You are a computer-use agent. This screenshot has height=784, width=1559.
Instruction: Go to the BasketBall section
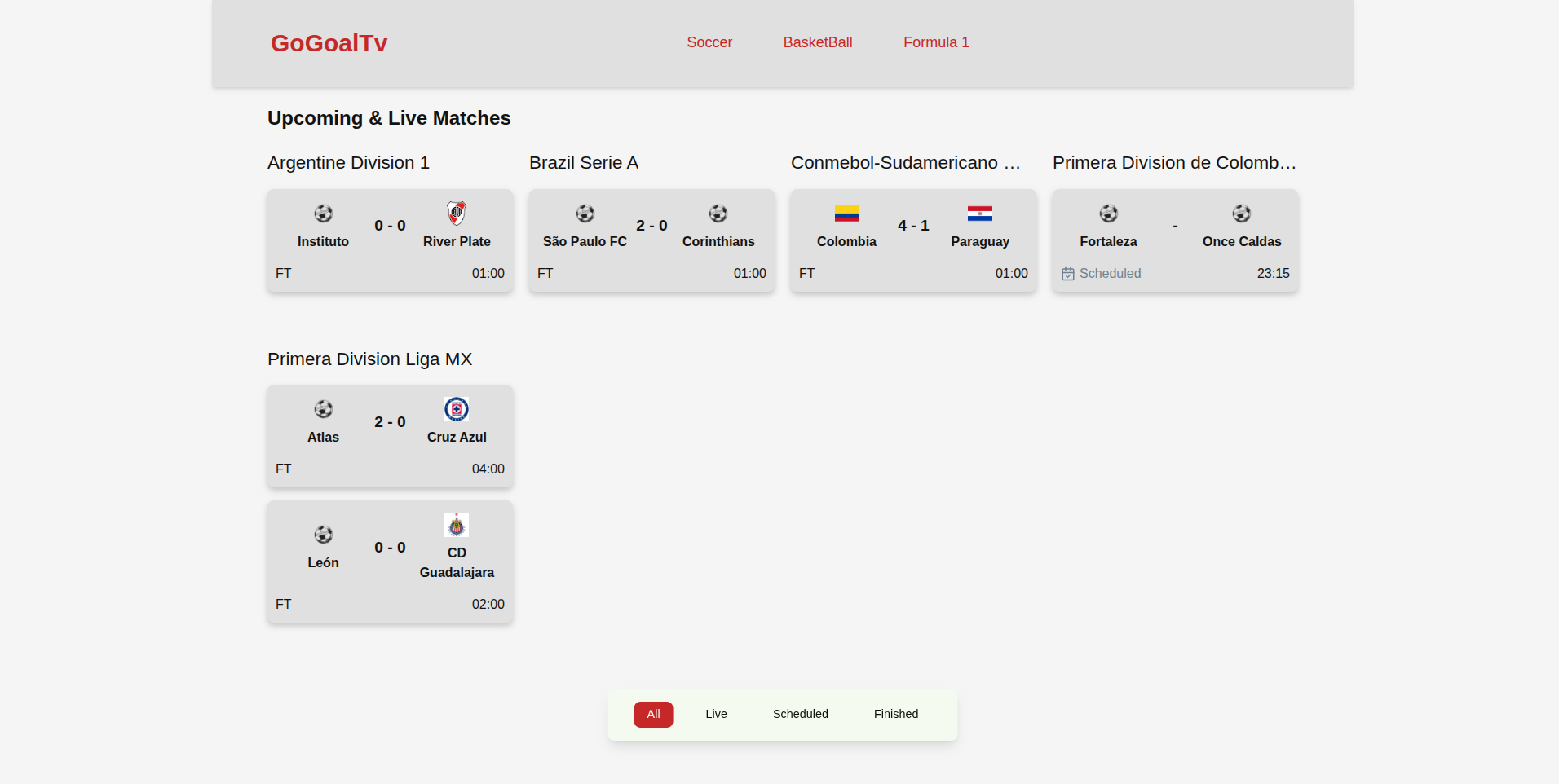(817, 42)
